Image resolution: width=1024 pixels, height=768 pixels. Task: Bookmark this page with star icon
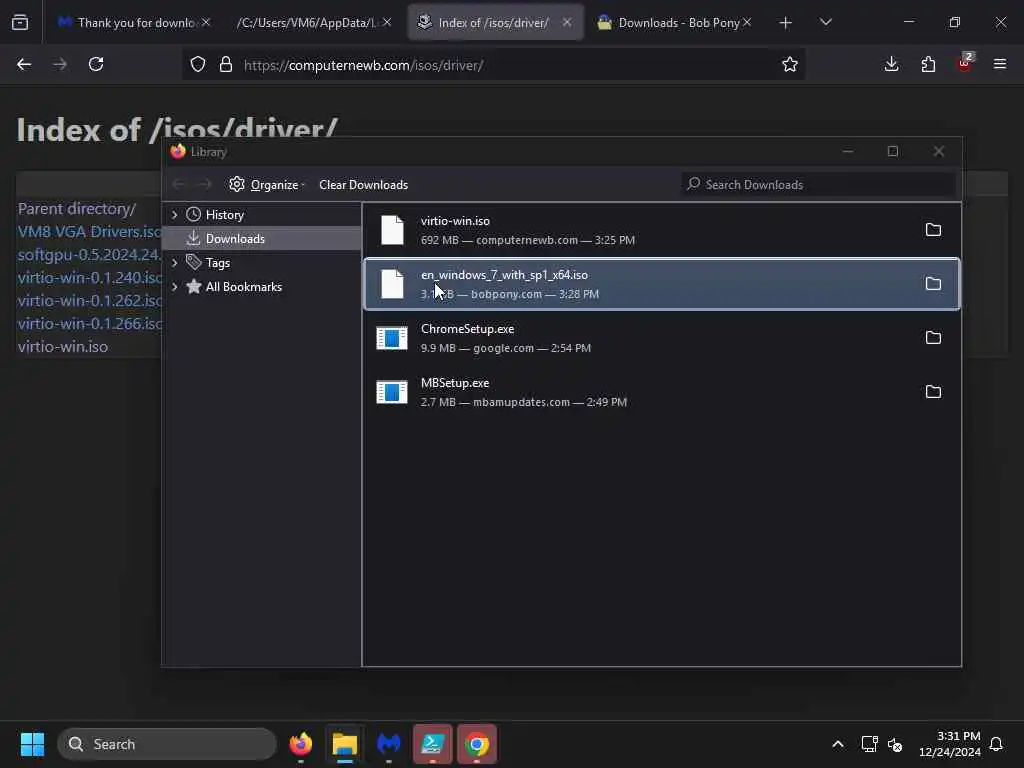coord(790,65)
